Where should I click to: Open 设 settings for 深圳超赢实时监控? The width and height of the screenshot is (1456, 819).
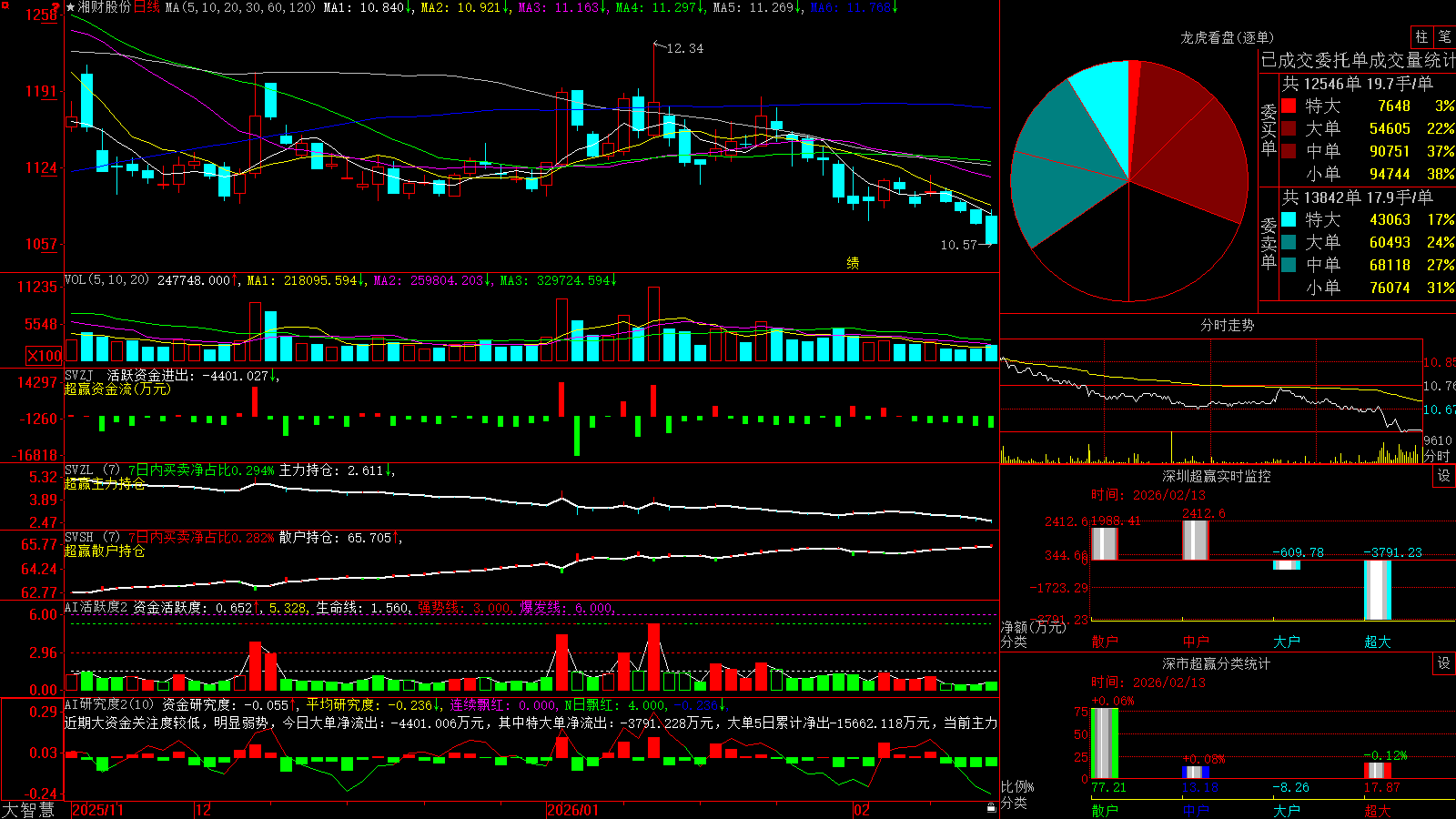tap(1444, 476)
